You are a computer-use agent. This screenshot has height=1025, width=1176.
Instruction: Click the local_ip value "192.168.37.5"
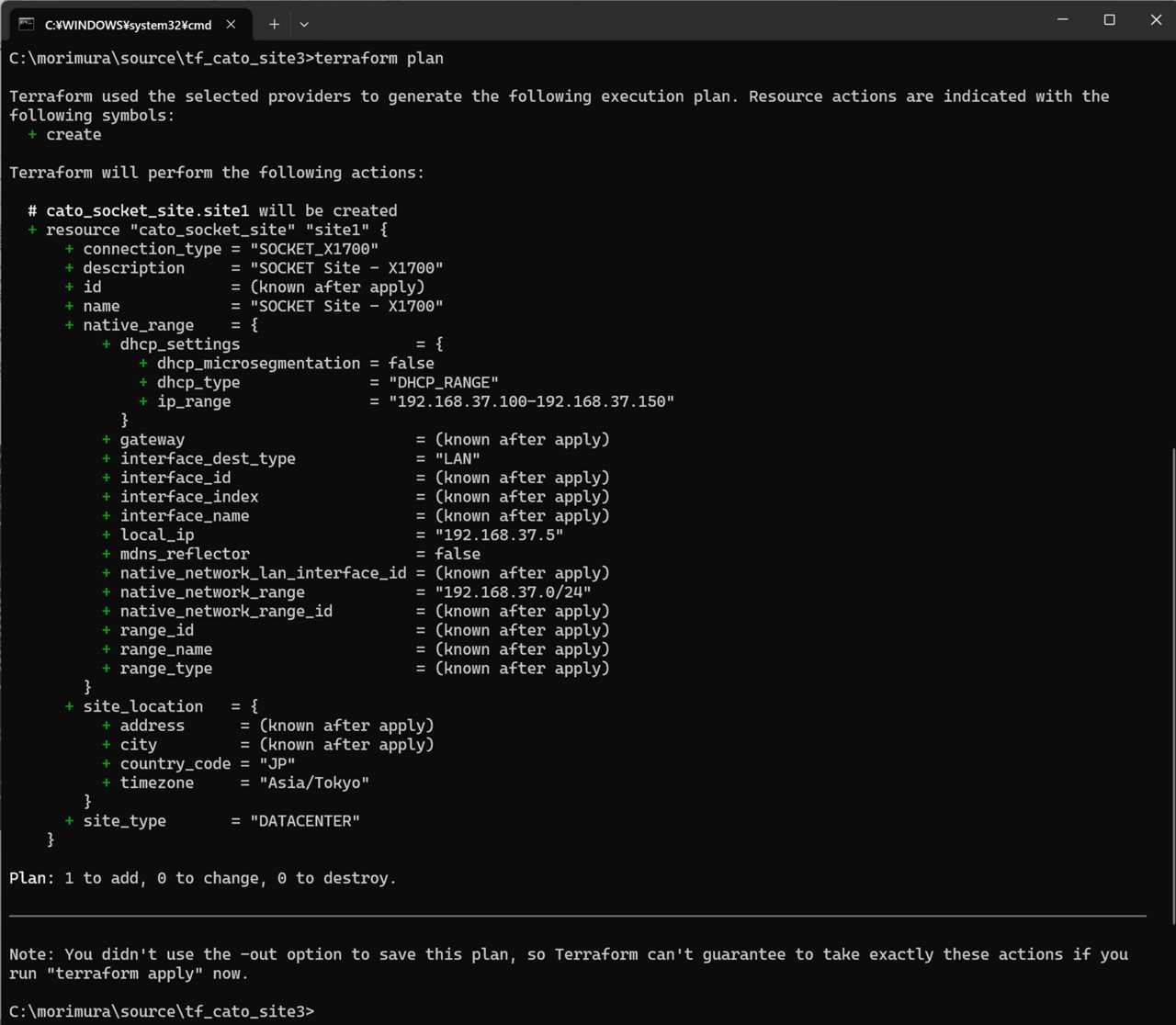(x=499, y=535)
